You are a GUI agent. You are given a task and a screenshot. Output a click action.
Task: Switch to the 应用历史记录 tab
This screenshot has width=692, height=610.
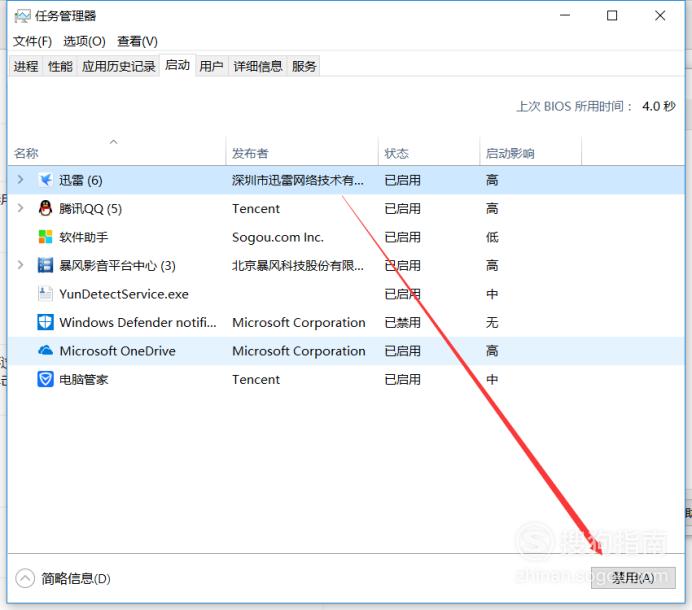(x=118, y=66)
